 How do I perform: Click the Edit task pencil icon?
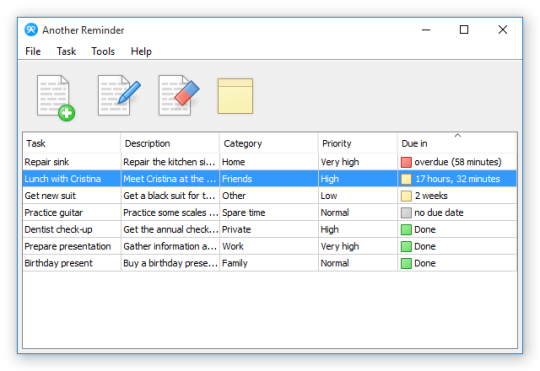pyautogui.click(x=119, y=95)
